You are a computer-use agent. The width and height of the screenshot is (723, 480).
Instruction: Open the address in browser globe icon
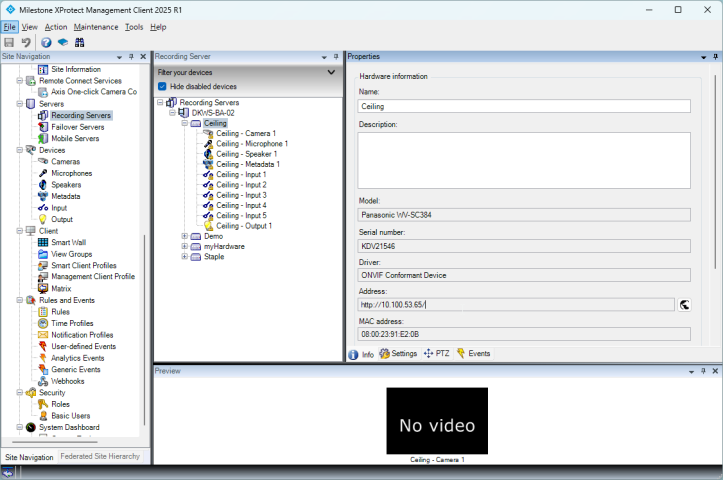tap(687, 304)
